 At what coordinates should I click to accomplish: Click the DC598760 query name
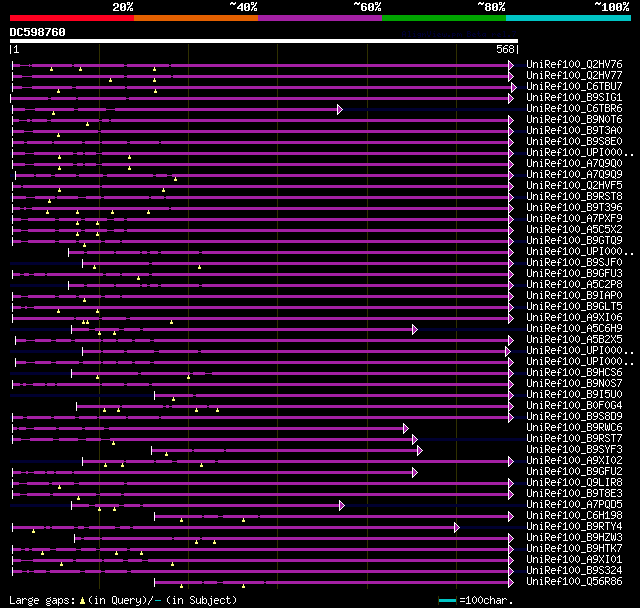[38, 32]
